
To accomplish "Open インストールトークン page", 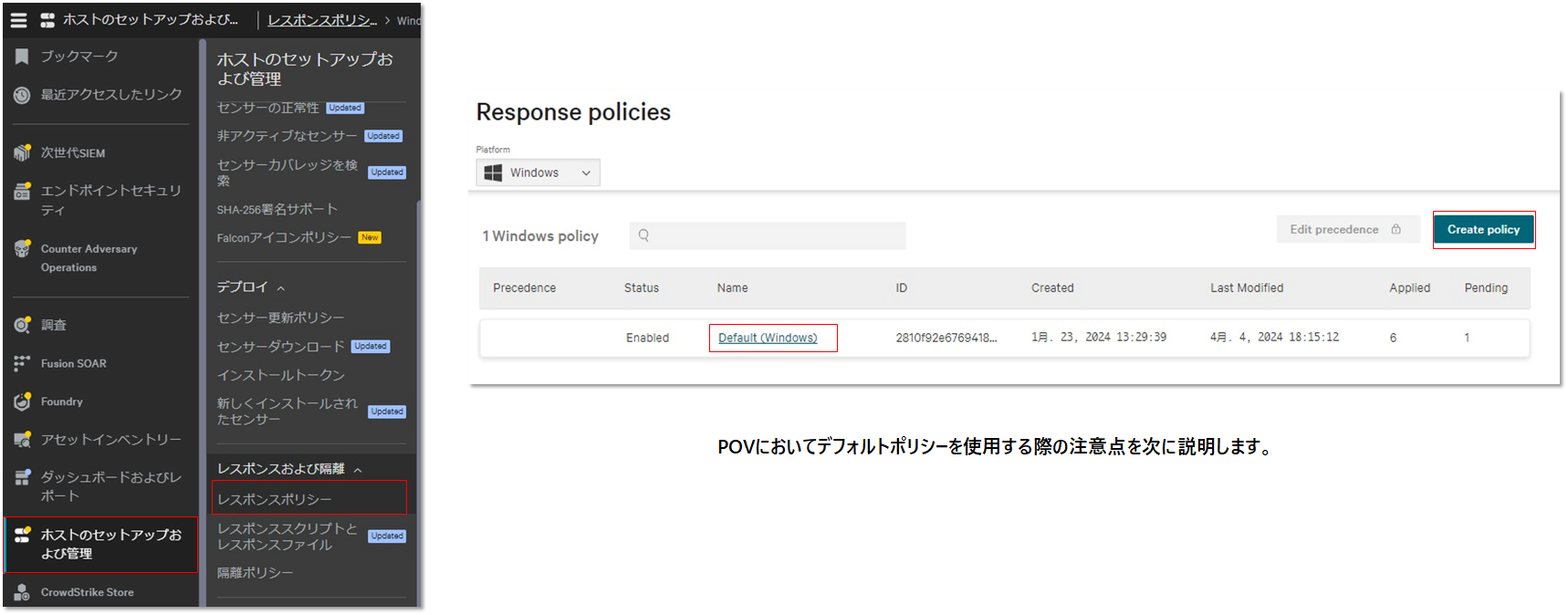I will [281, 375].
